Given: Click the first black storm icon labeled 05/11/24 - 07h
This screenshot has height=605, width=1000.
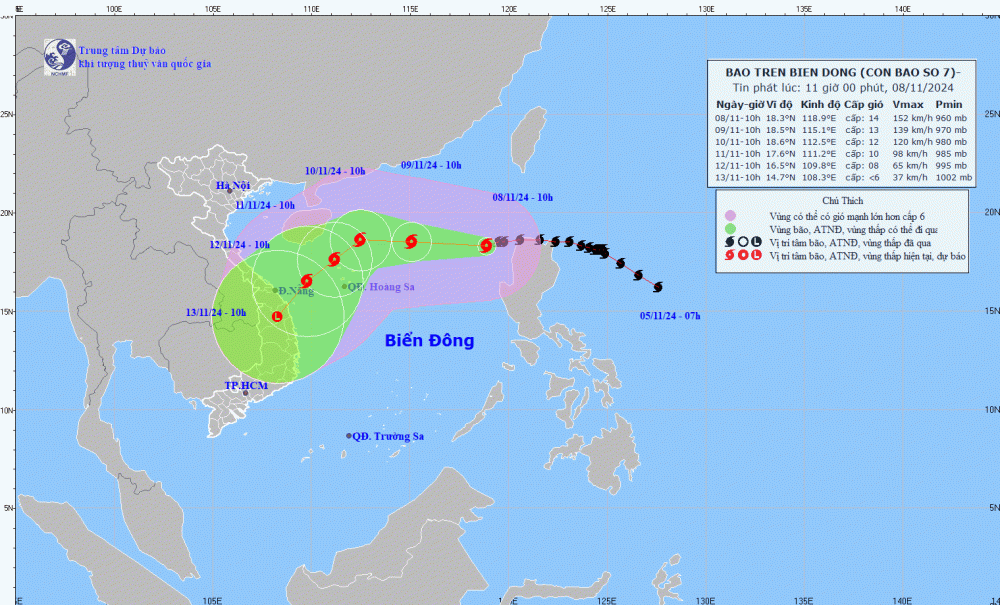Looking at the screenshot, I should (658, 287).
